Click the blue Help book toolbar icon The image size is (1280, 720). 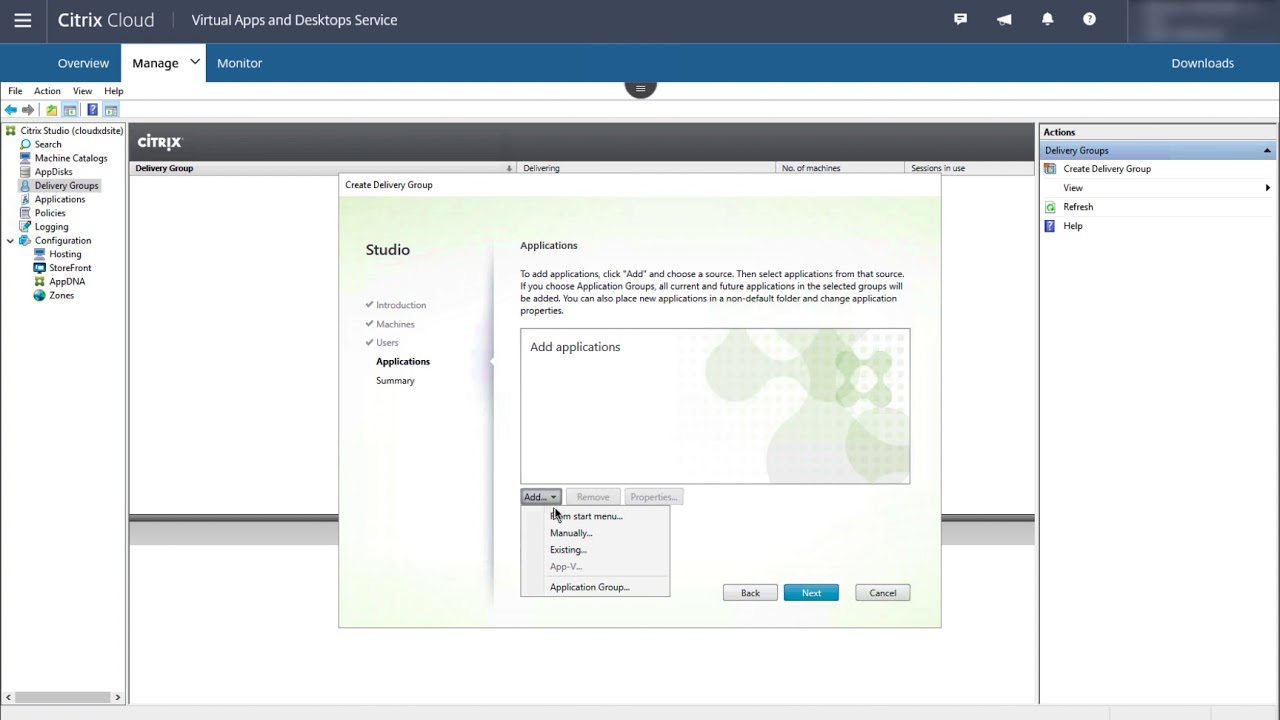(92, 110)
